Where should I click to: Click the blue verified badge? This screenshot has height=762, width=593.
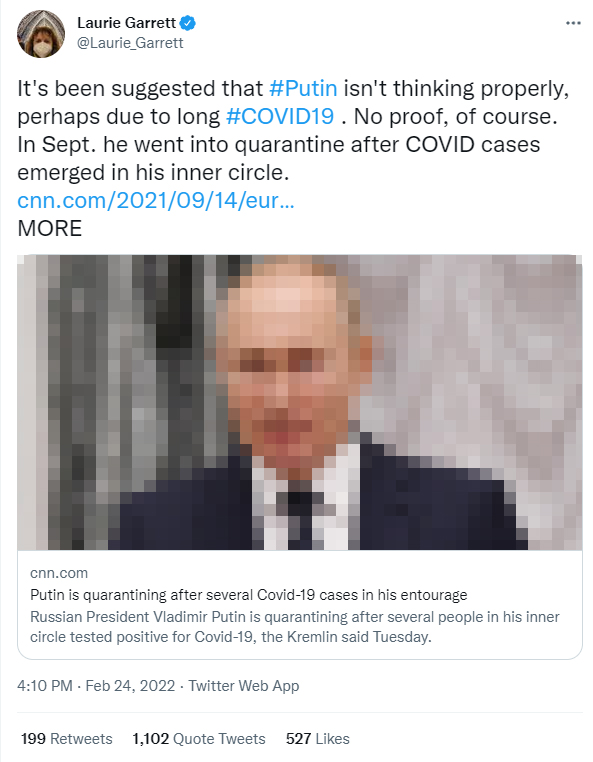click(x=188, y=23)
